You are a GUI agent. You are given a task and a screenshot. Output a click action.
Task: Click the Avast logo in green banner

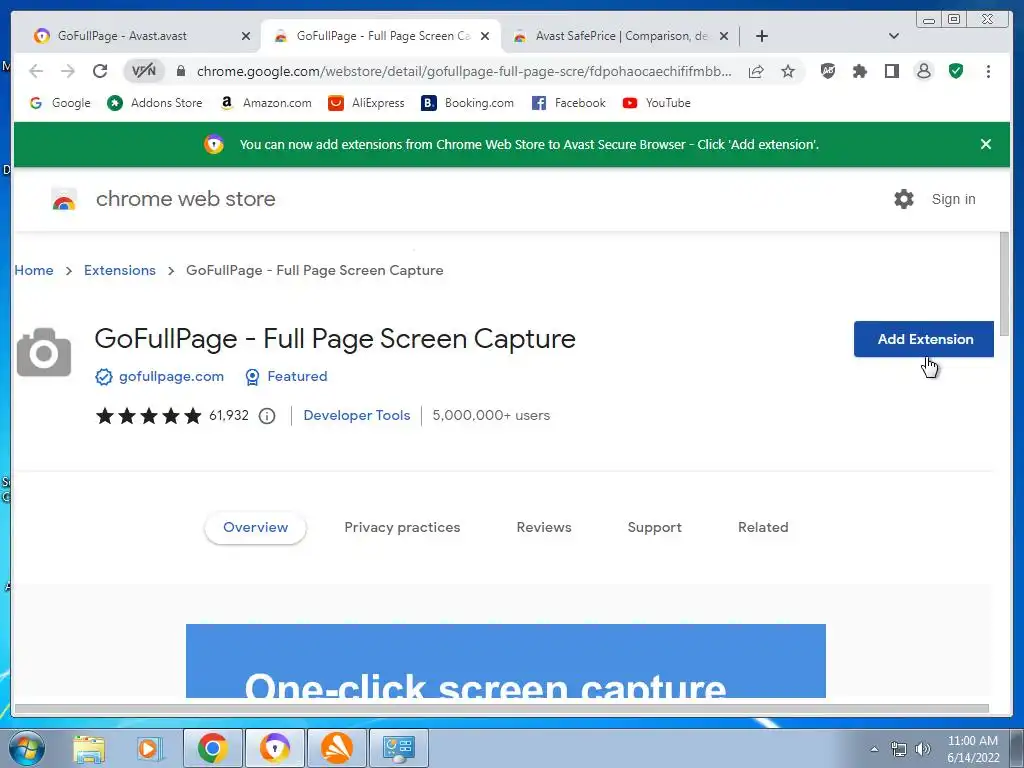(214, 144)
